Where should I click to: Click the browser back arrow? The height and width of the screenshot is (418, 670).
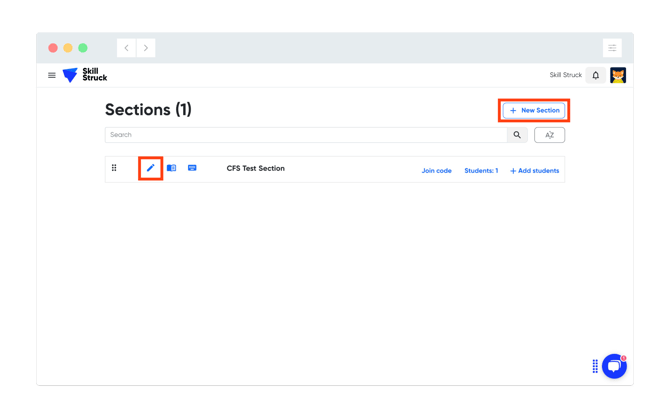click(127, 48)
